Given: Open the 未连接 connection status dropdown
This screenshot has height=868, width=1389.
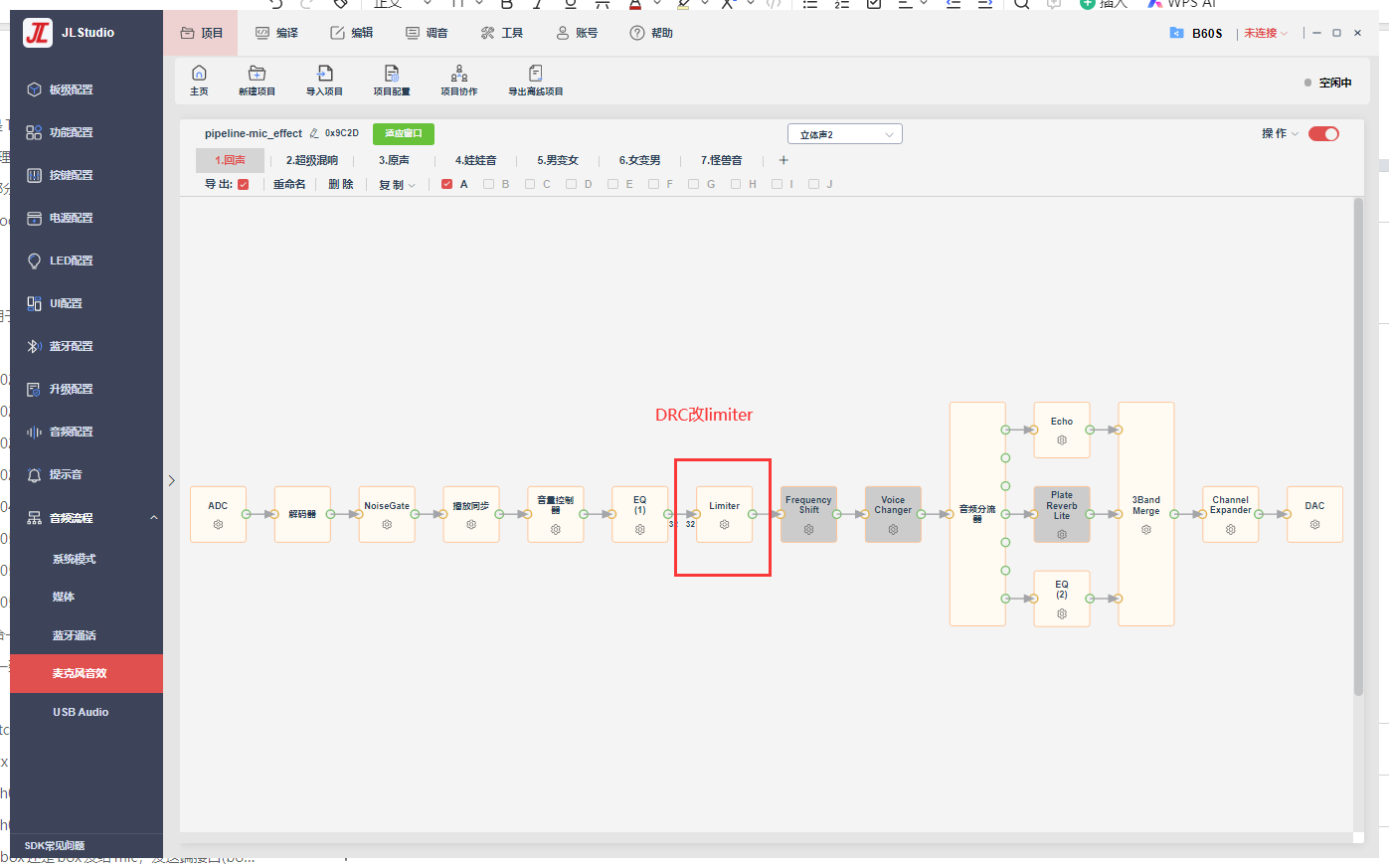Looking at the screenshot, I should click(x=1265, y=34).
